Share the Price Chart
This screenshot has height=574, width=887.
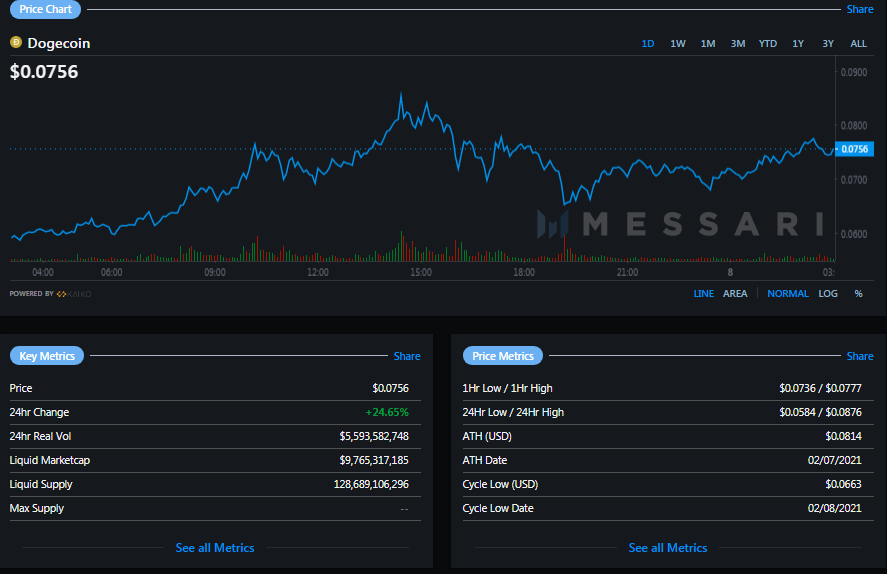tap(859, 9)
